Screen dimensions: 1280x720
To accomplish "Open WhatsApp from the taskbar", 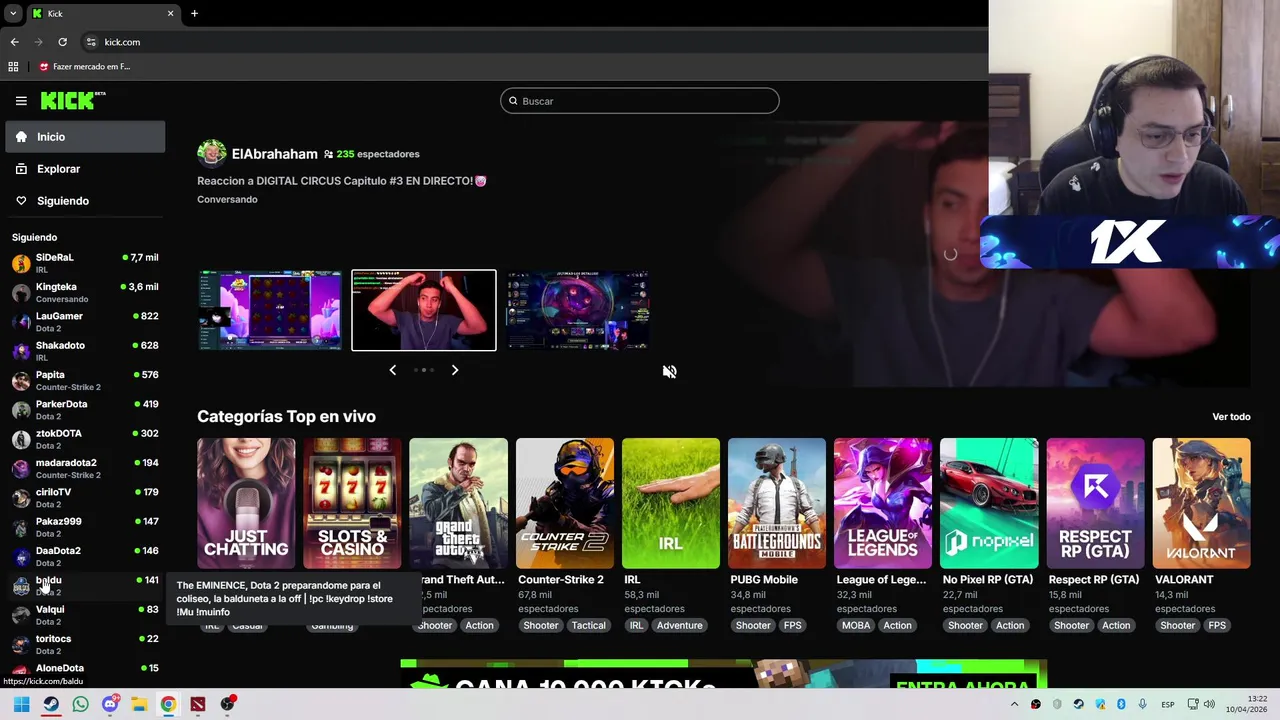I will [80, 704].
